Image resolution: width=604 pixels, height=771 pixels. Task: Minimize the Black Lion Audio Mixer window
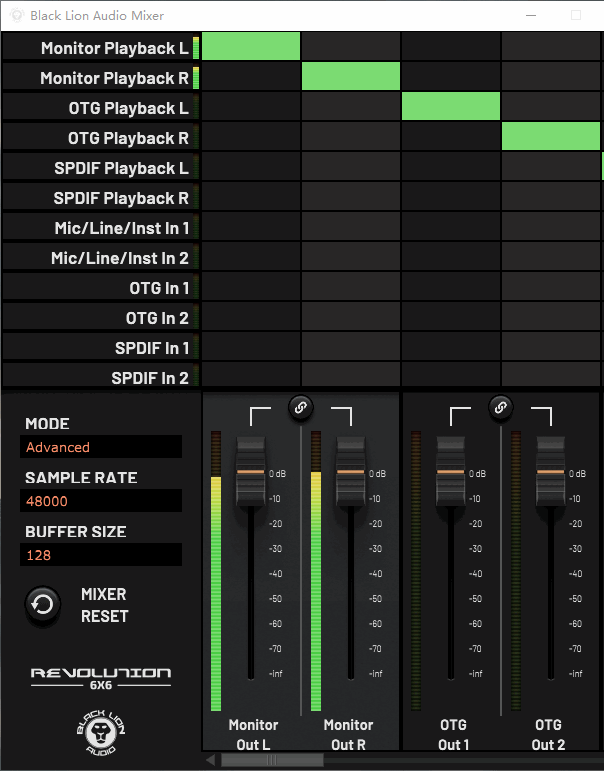tap(530, 15)
